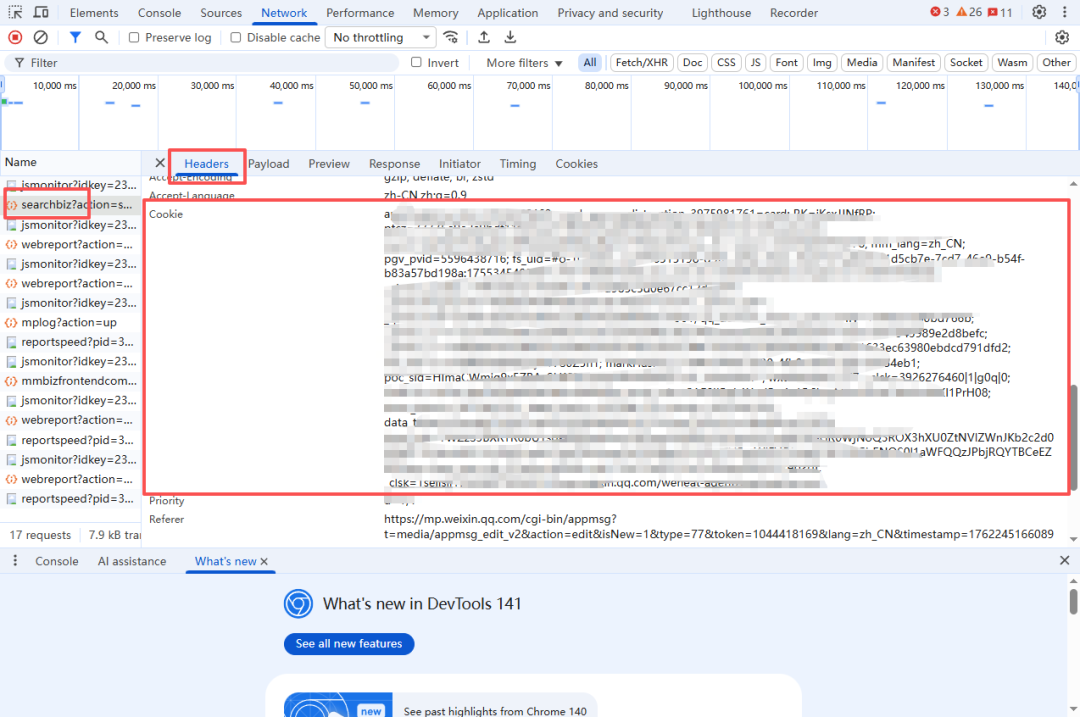
Task: Select the All request type filter
Action: click(590, 62)
